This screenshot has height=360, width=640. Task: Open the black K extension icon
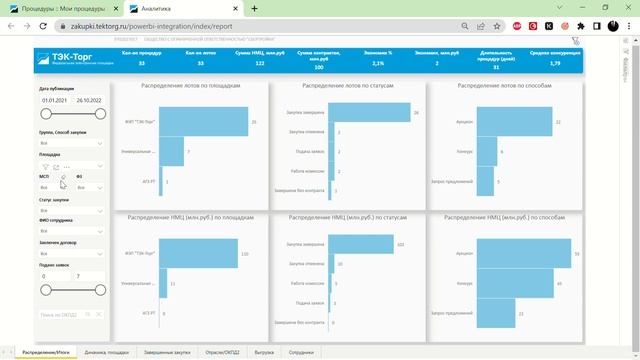click(549, 26)
